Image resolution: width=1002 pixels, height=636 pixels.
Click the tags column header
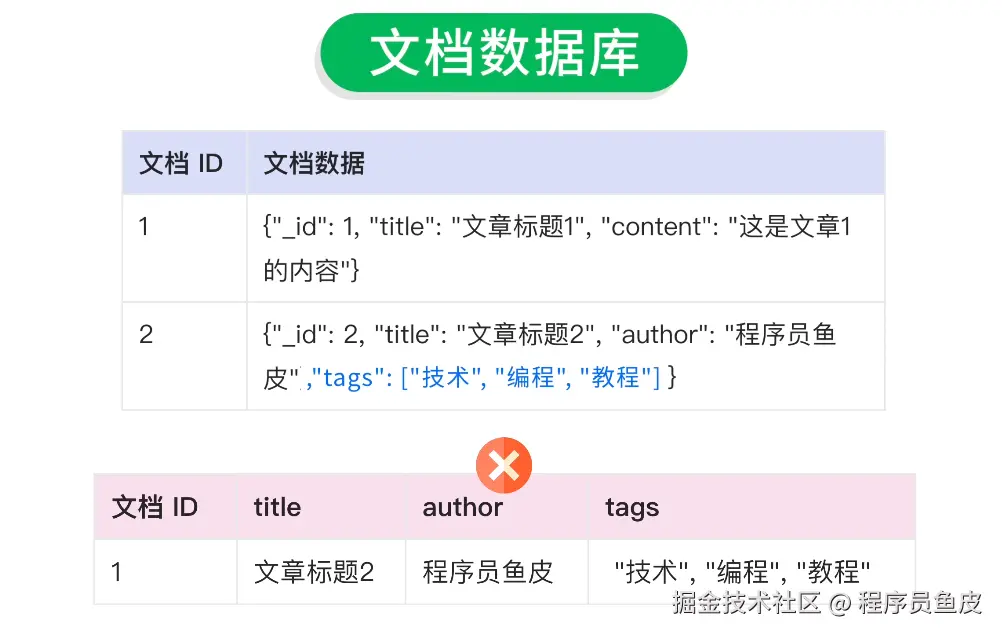(631, 507)
